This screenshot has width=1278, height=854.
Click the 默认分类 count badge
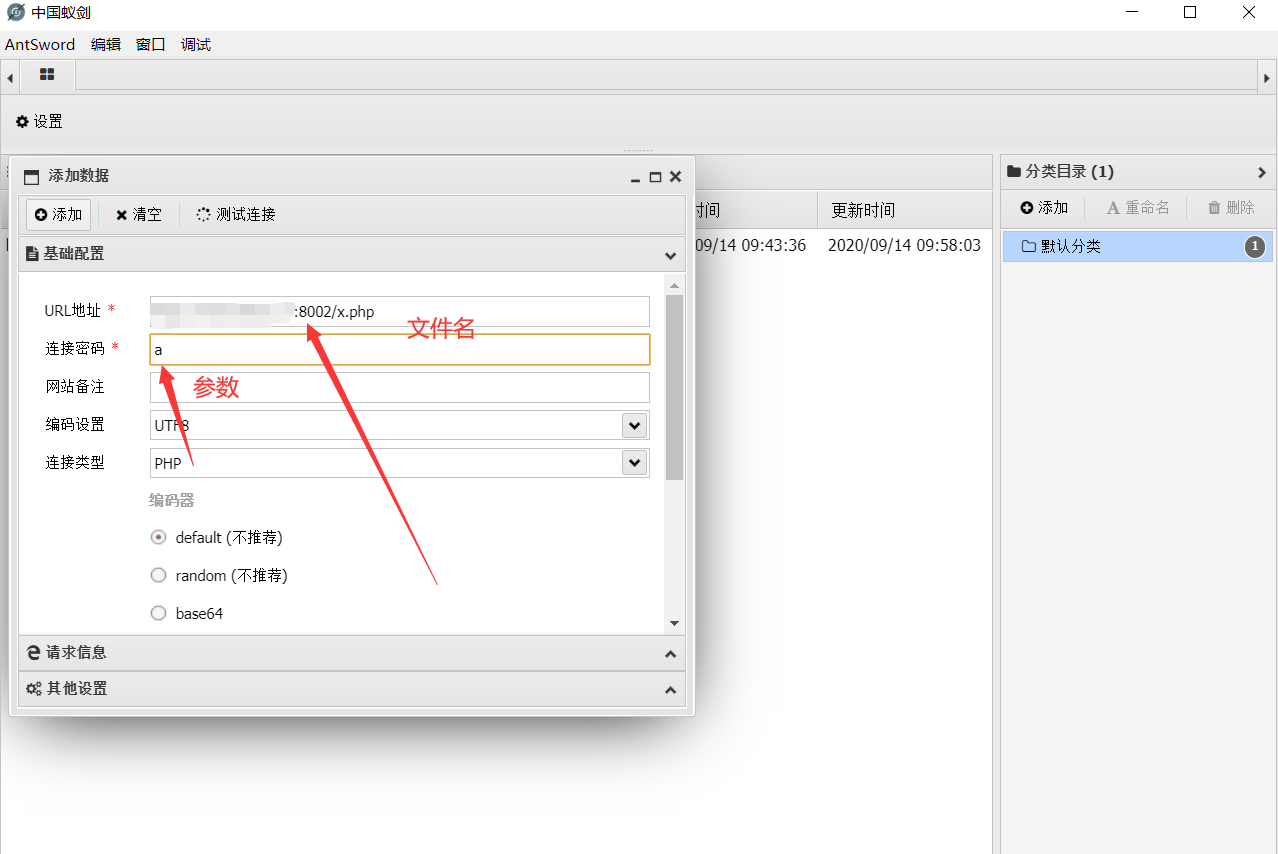tap(1255, 247)
